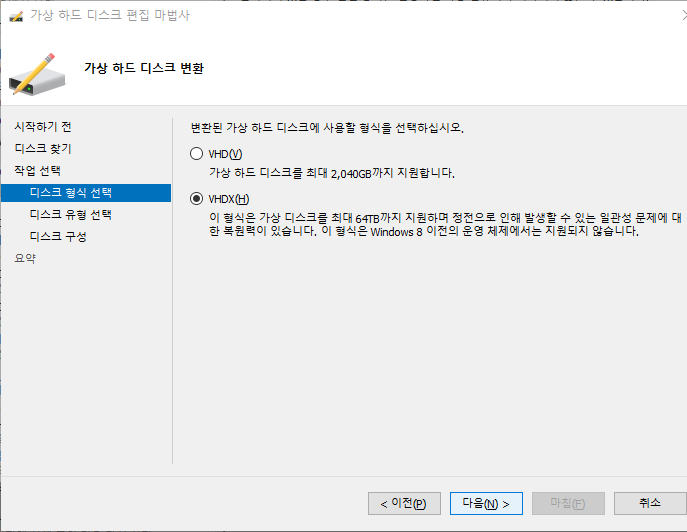Click the VHDX 64TB support description text
Screen dimensions: 687x532
445,224
